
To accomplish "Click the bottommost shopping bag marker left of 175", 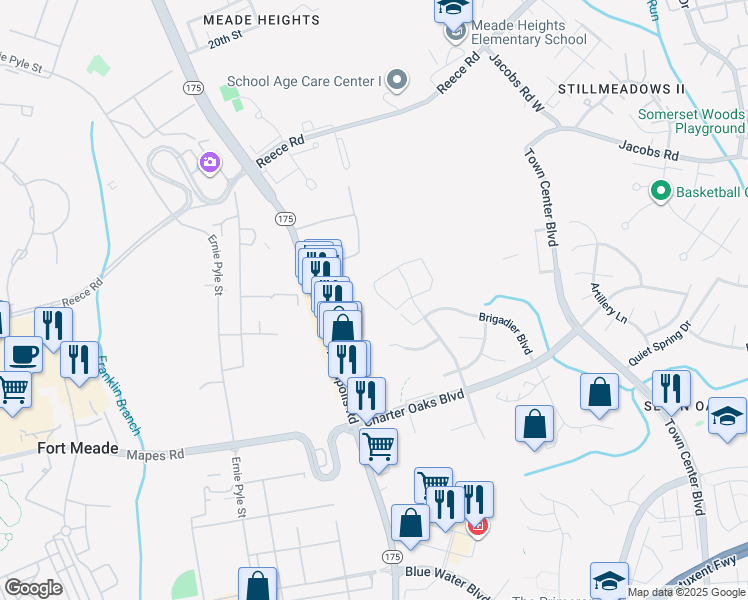I will 258,584.
